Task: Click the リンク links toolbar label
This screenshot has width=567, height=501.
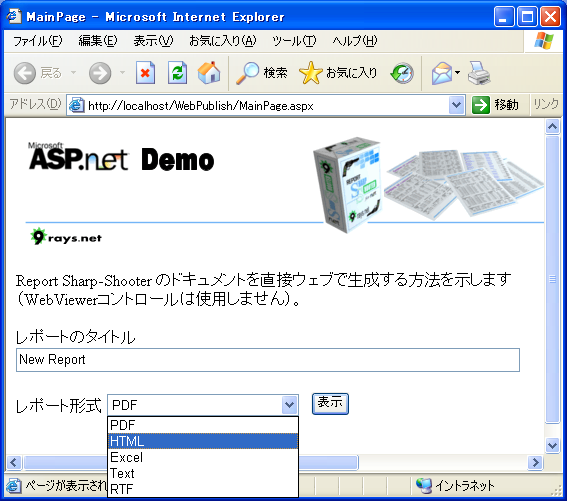Action: click(546, 105)
